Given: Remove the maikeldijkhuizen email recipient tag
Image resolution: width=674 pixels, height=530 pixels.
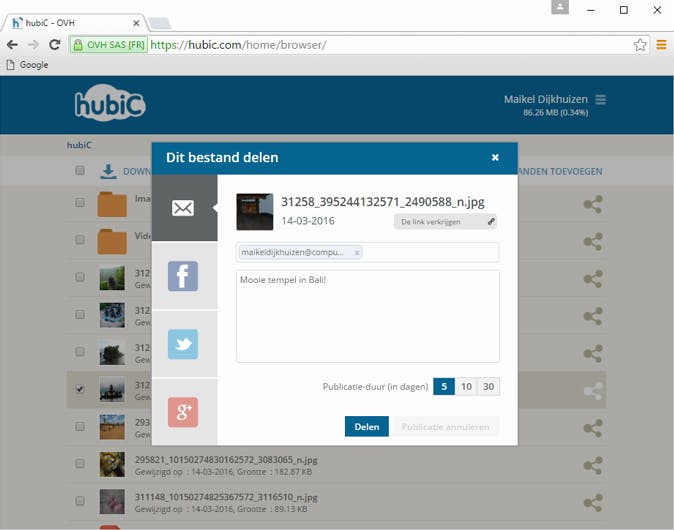Looking at the screenshot, I should (x=357, y=253).
